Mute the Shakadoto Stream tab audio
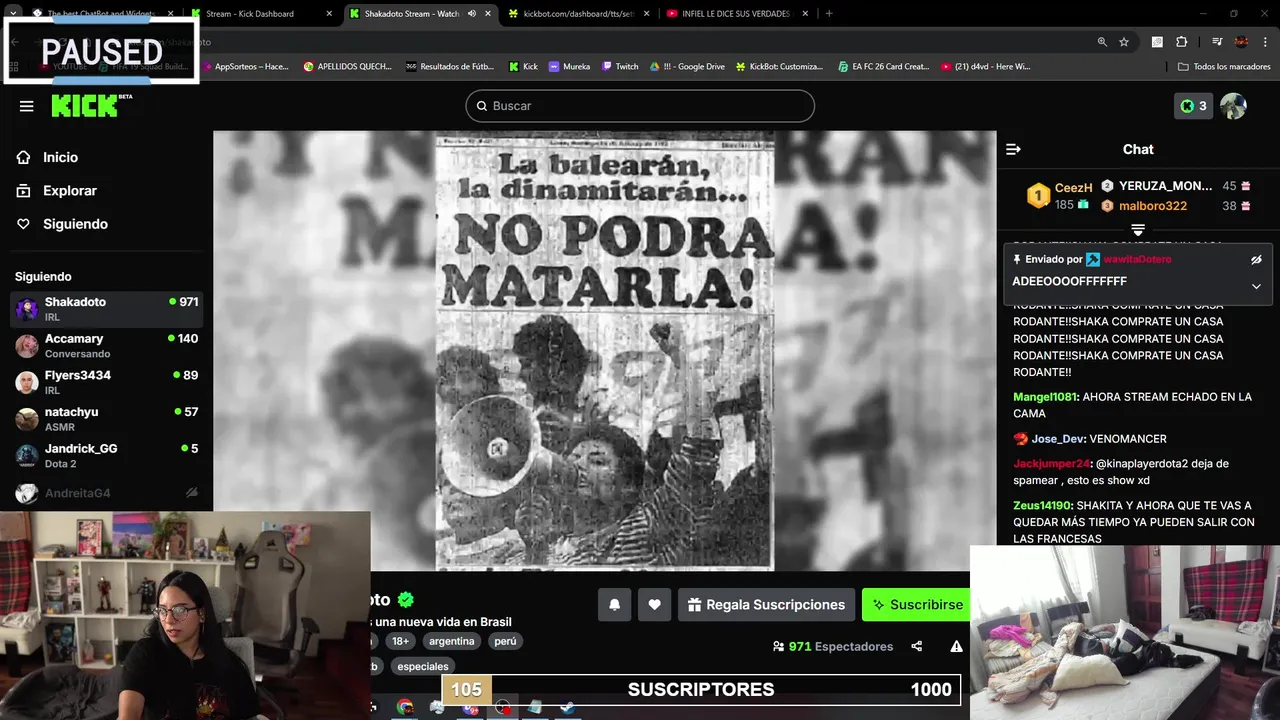 point(471,14)
